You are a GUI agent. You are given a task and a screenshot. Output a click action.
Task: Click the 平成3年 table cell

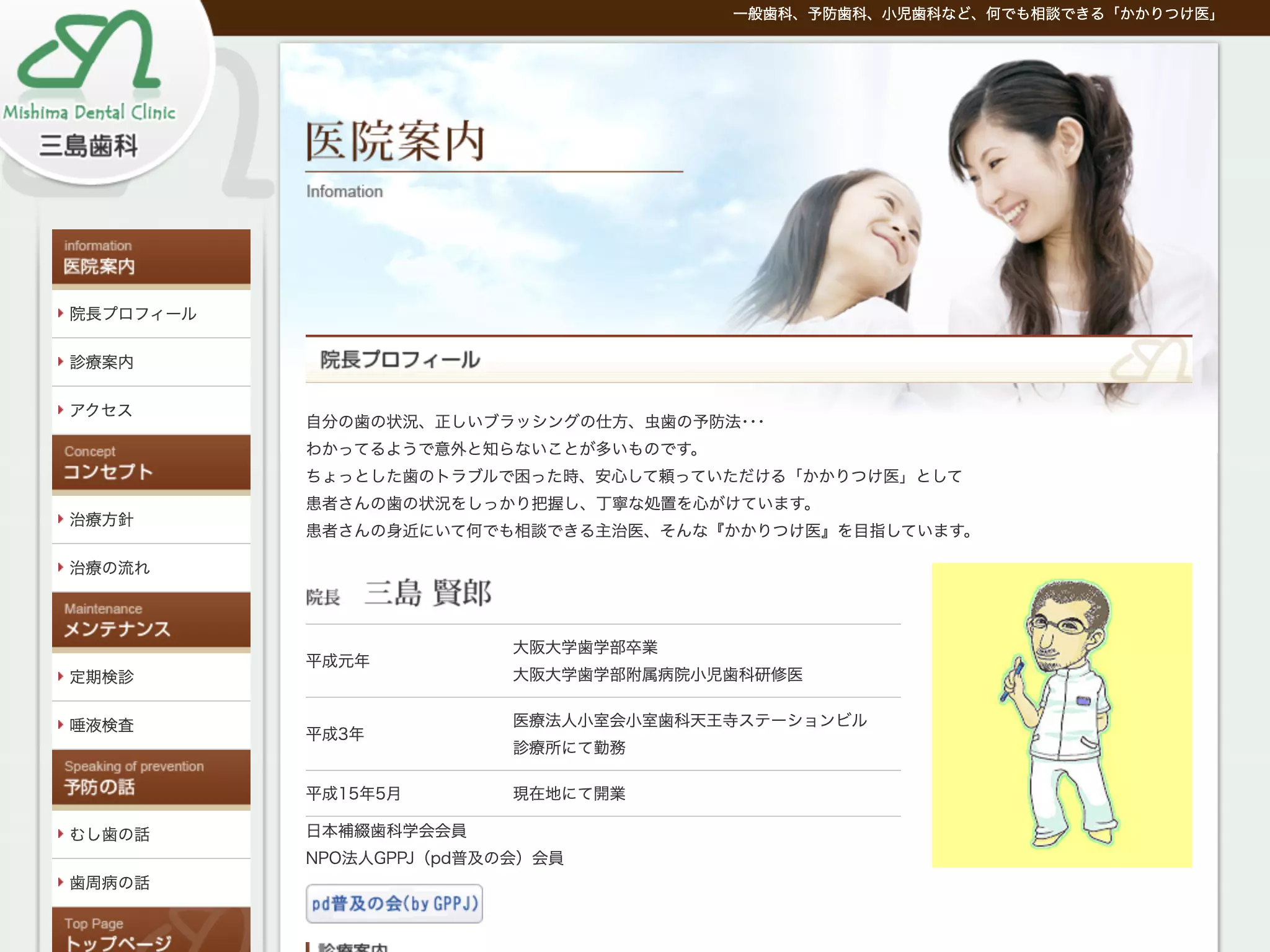pos(335,734)
